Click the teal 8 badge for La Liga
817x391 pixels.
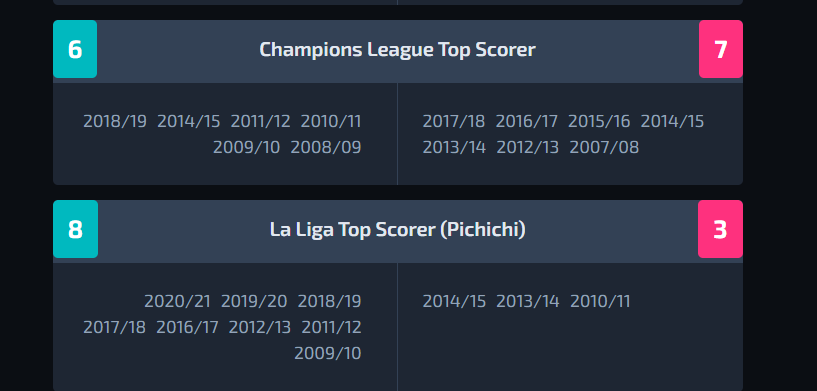click(76, 229)
